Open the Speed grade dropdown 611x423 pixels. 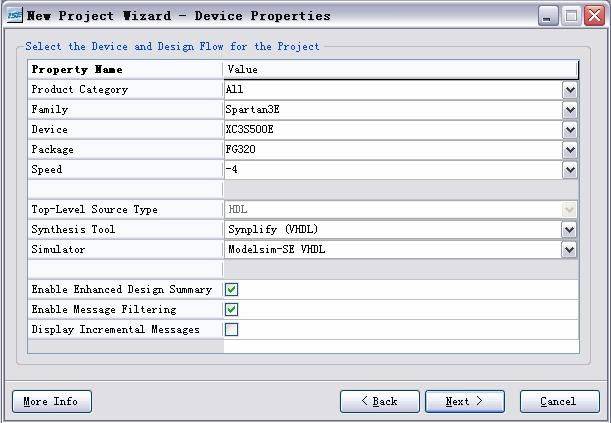(x=570, y=170)
